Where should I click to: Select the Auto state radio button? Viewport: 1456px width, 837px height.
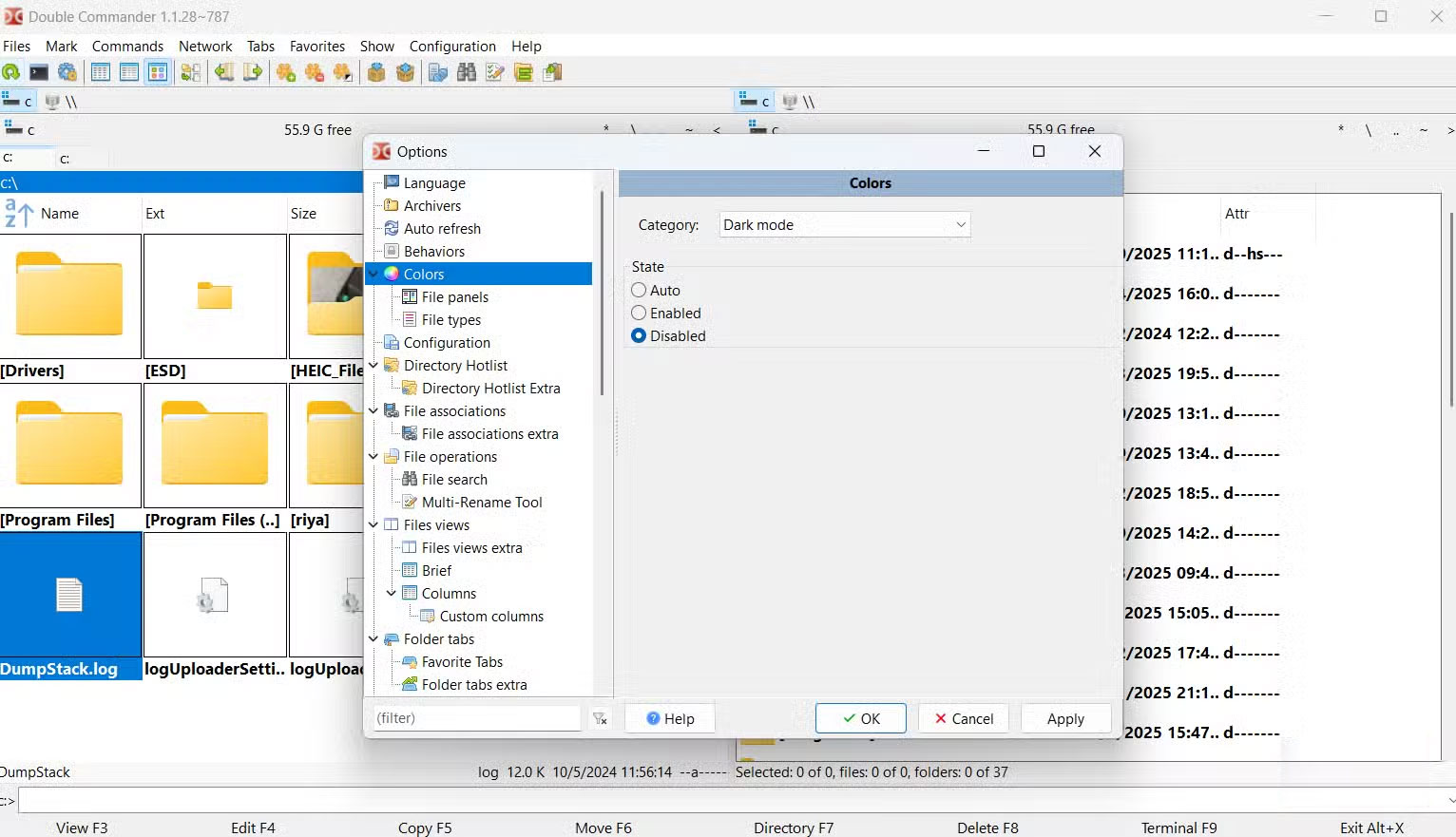pyautogui.click(x=638, y=290)
